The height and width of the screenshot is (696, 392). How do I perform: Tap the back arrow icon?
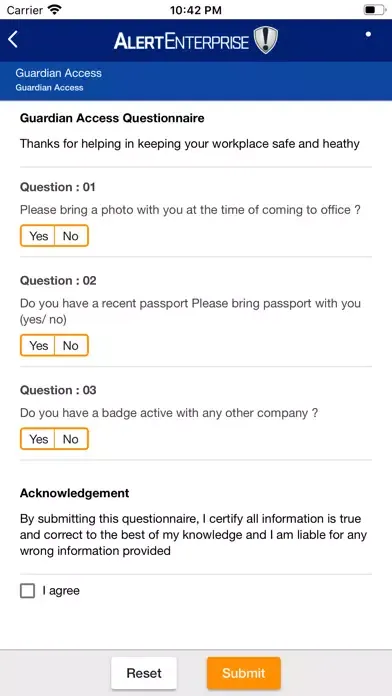tap(13, 40)
